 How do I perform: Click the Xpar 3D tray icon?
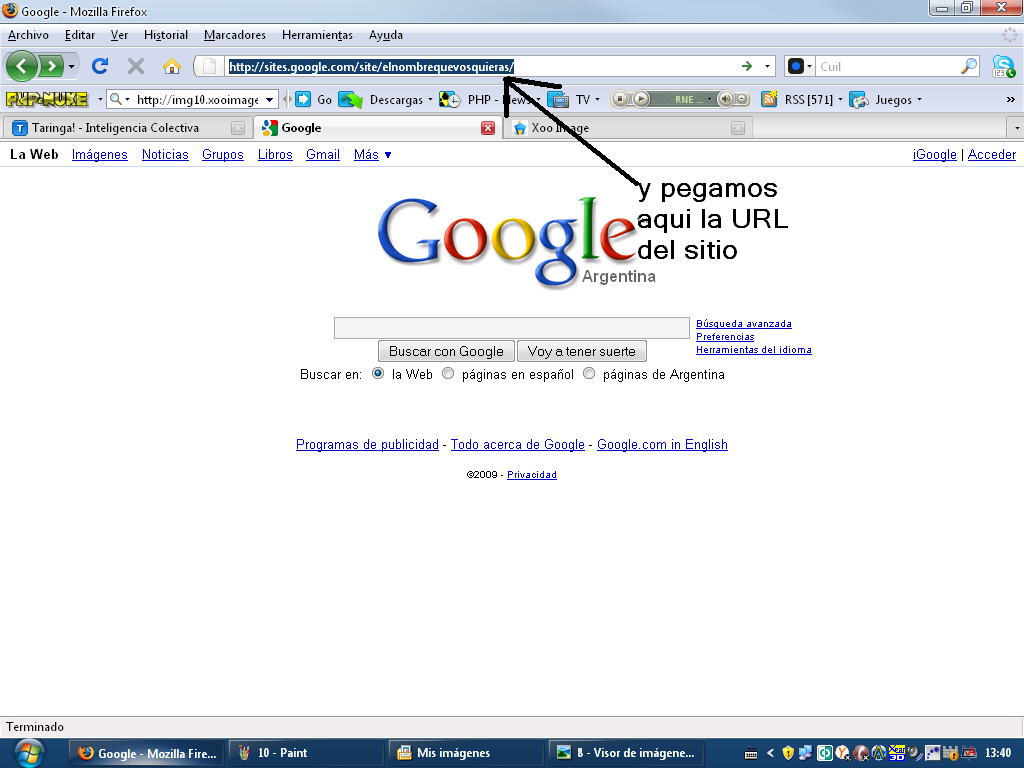897,753
